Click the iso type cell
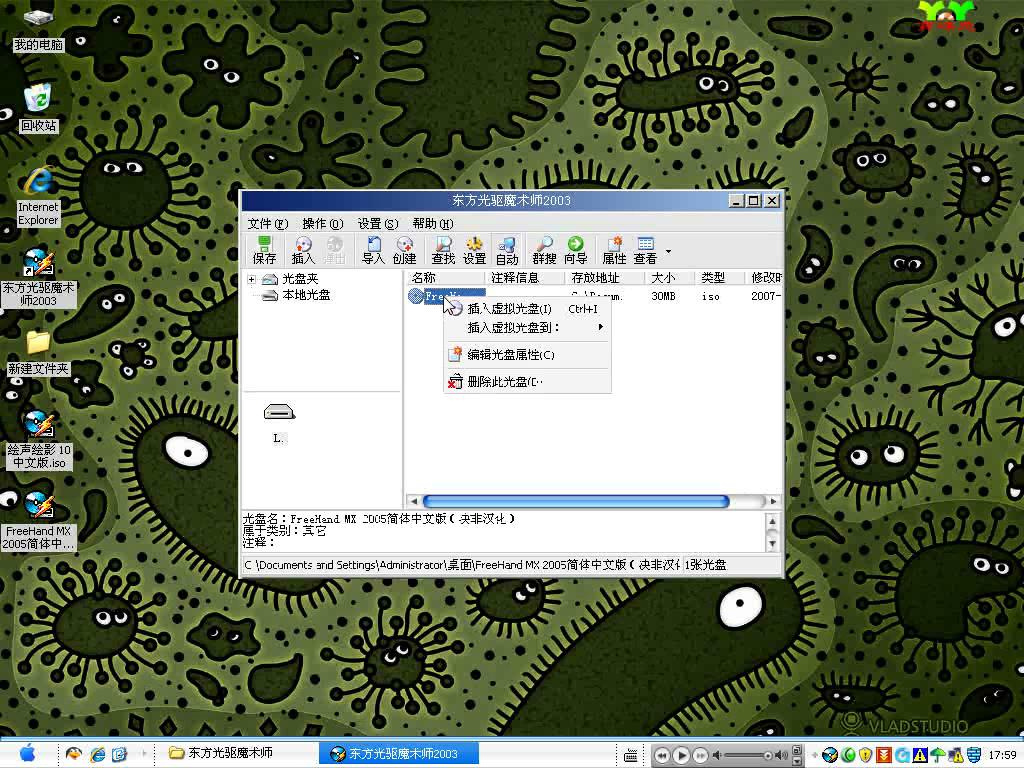The width and height of the screenshot is (1024, 768). coord(711,296)
